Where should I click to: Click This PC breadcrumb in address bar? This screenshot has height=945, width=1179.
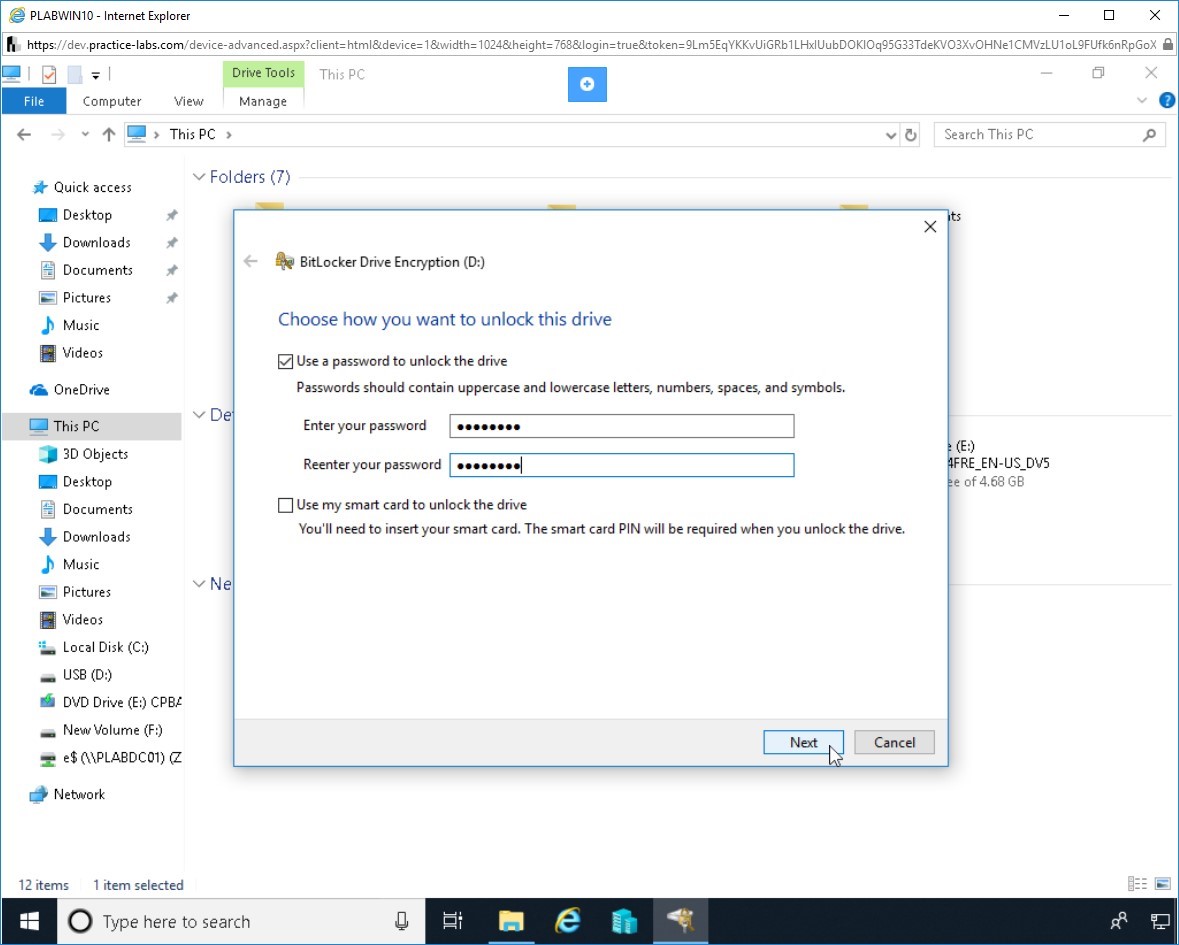tap(192, 135)
